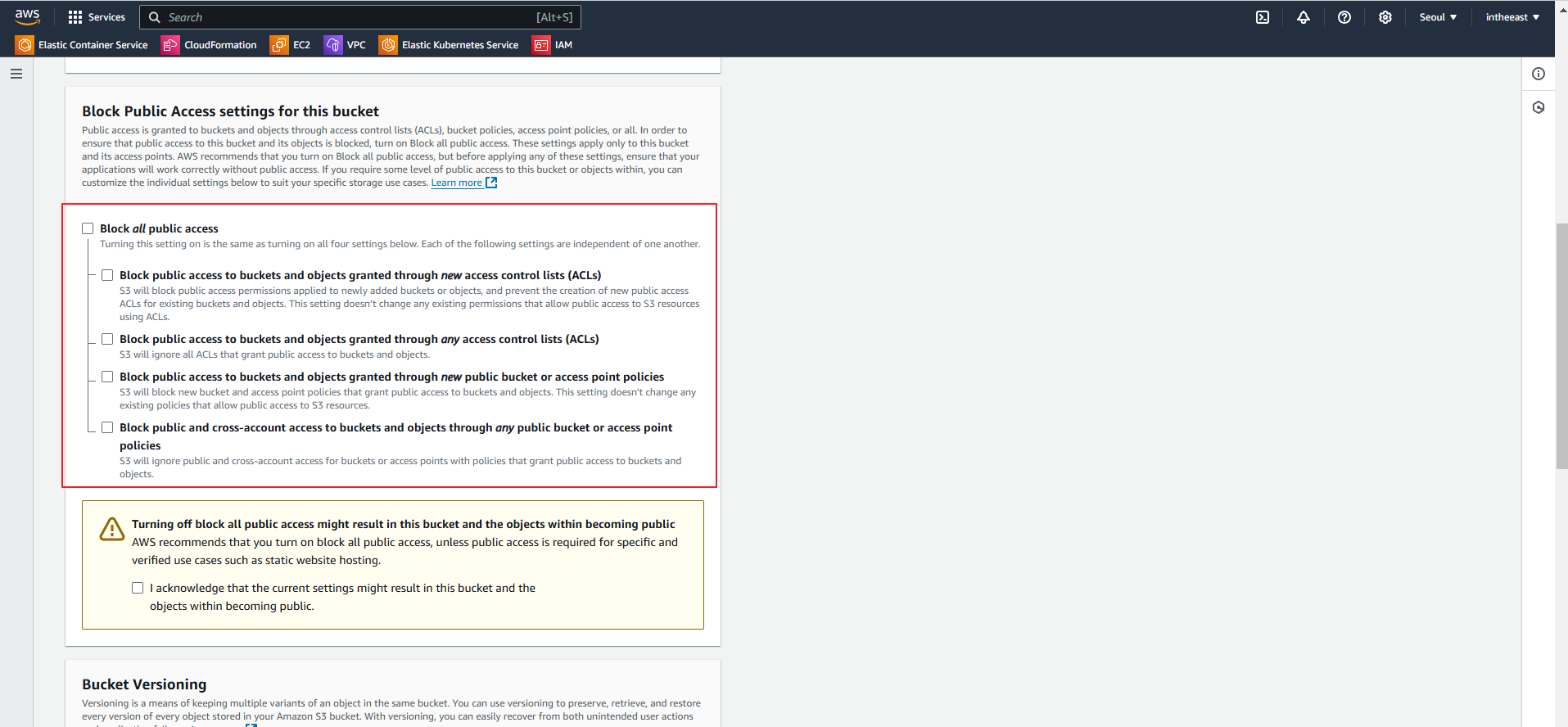Click the 'Turning off block all public access' warning title

click(x=404, y=524)
